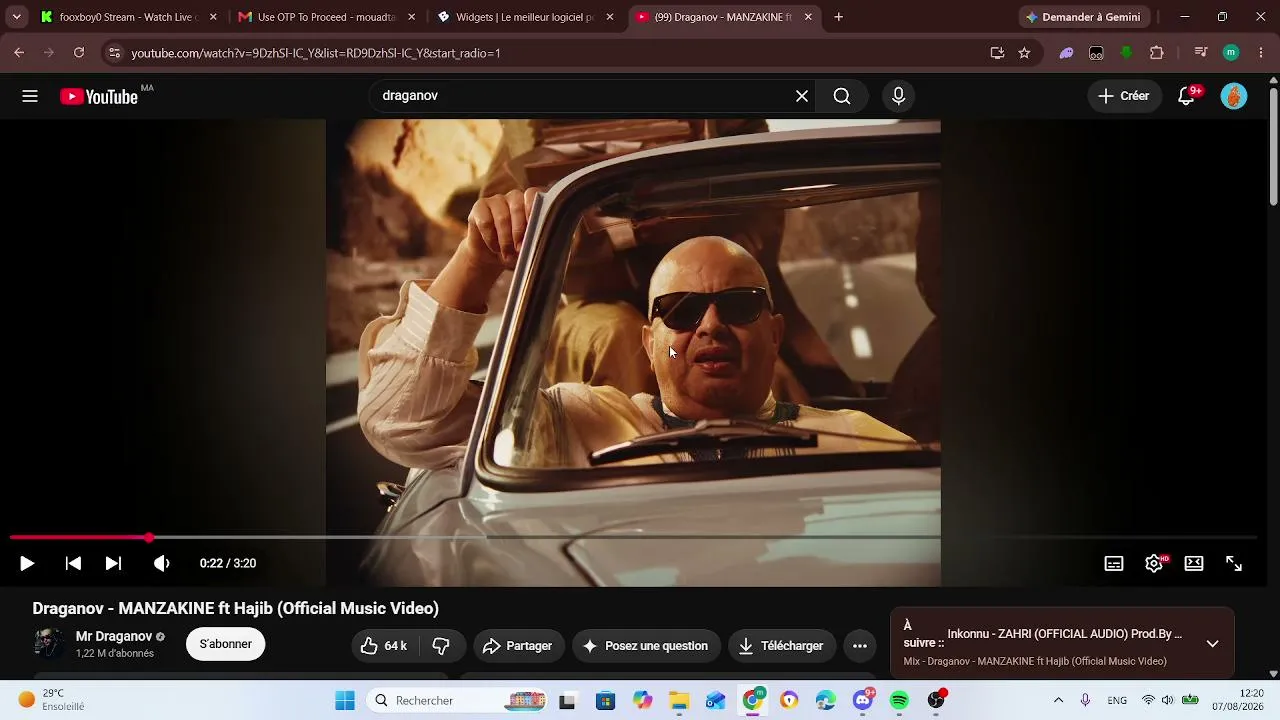Enter full screen mode
This screenshot has width=1280, height=720.
[x=1234, y=563]
